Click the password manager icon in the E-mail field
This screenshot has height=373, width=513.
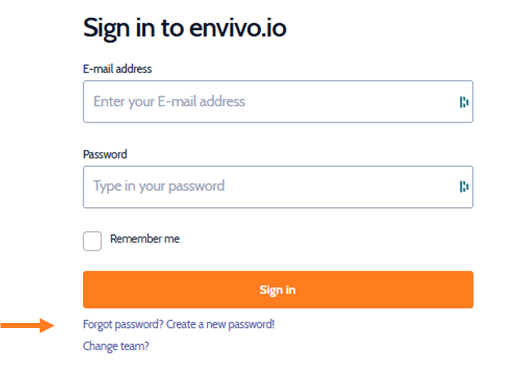464,102
